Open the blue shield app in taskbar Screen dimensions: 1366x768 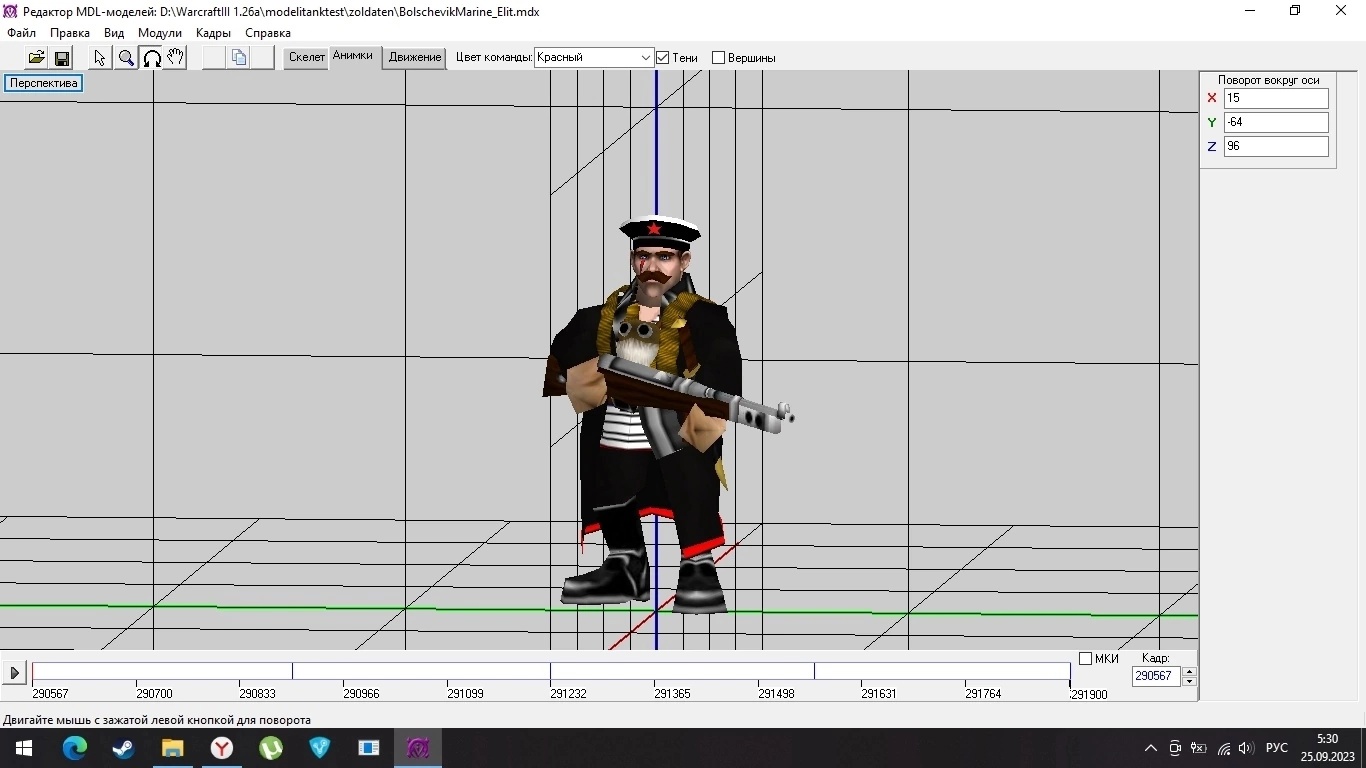pos(320,748)
